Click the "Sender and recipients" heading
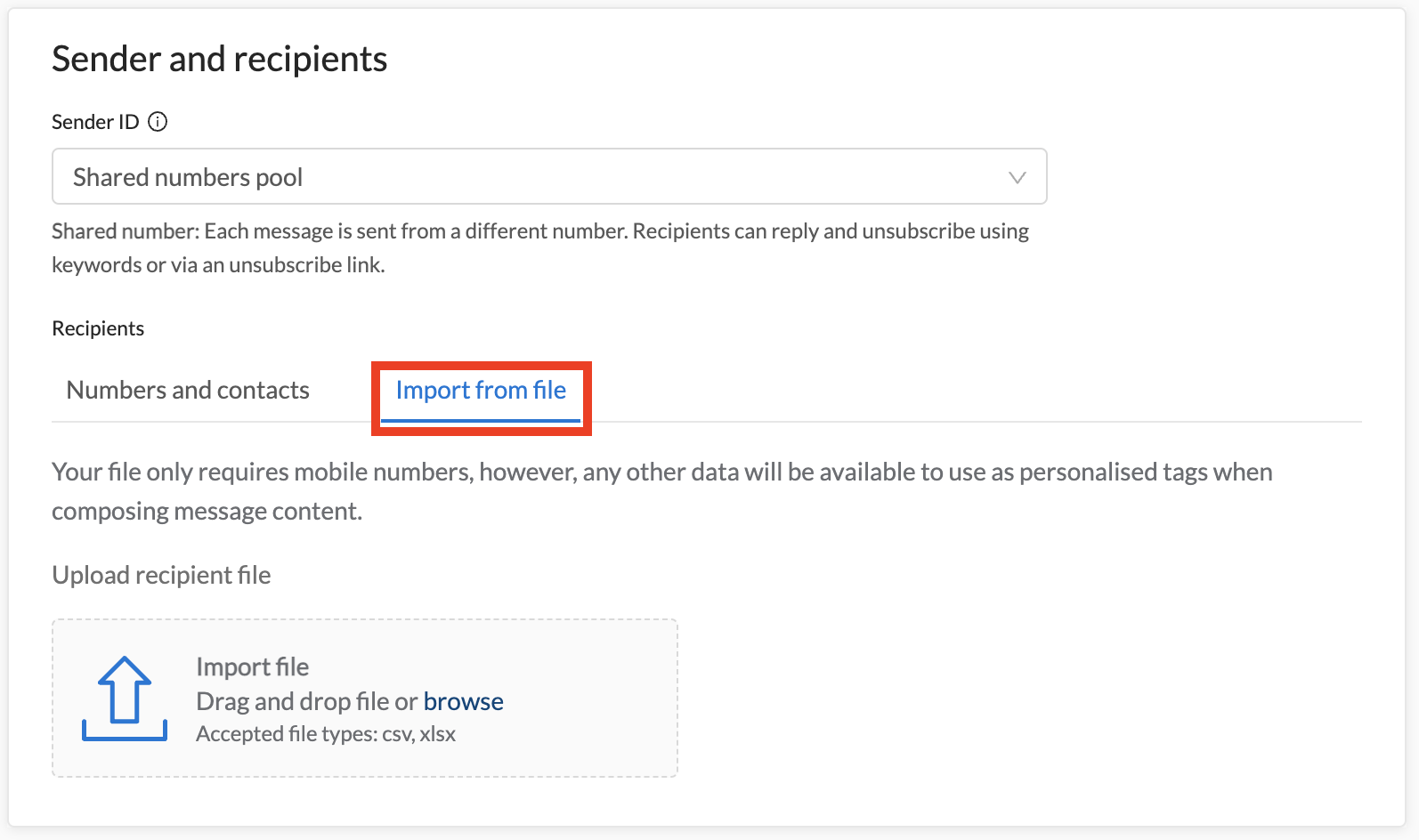The image size is (1419, 840). point(219,59)
